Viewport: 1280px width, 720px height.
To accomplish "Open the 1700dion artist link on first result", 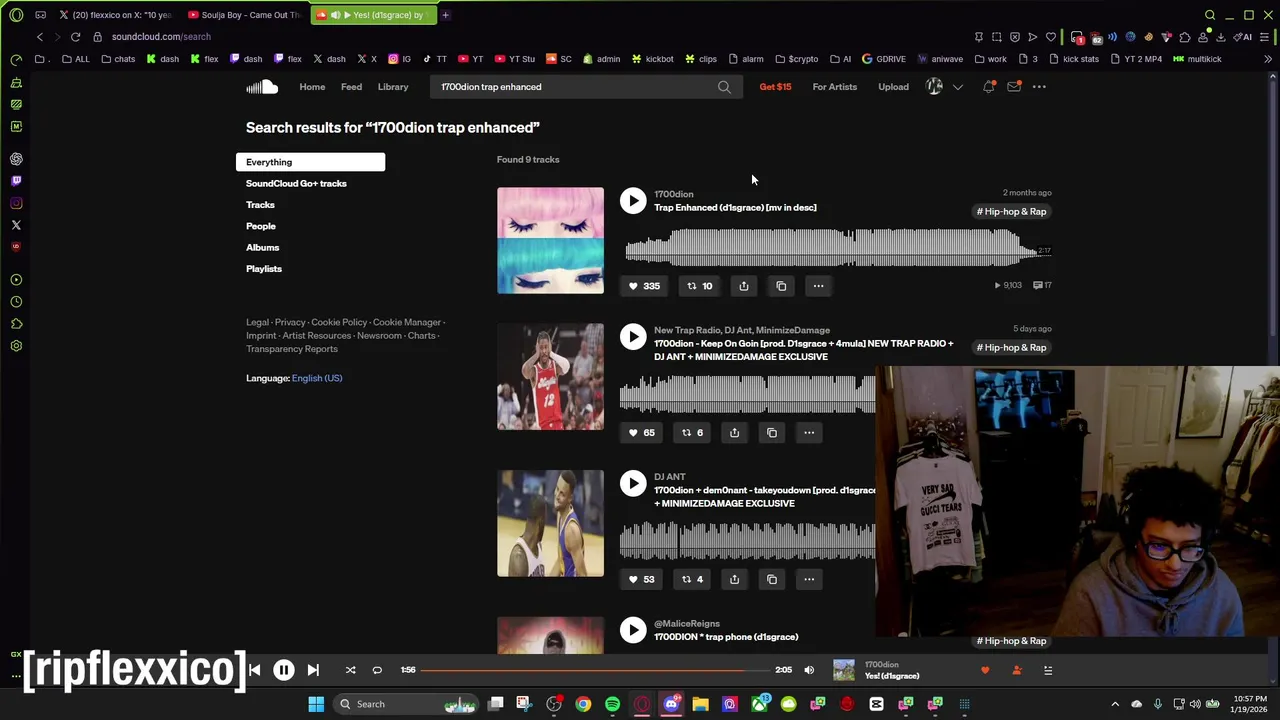I will 673,194.
